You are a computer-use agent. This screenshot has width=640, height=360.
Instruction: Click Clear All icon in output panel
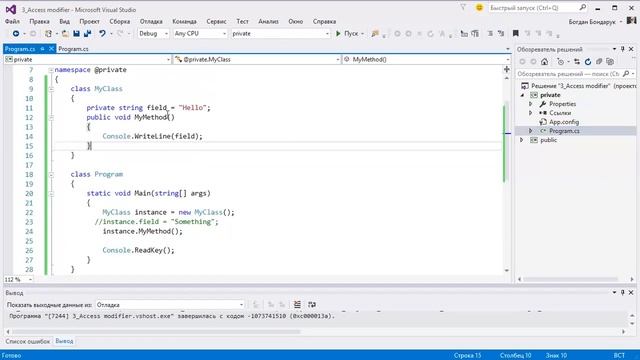297,305
